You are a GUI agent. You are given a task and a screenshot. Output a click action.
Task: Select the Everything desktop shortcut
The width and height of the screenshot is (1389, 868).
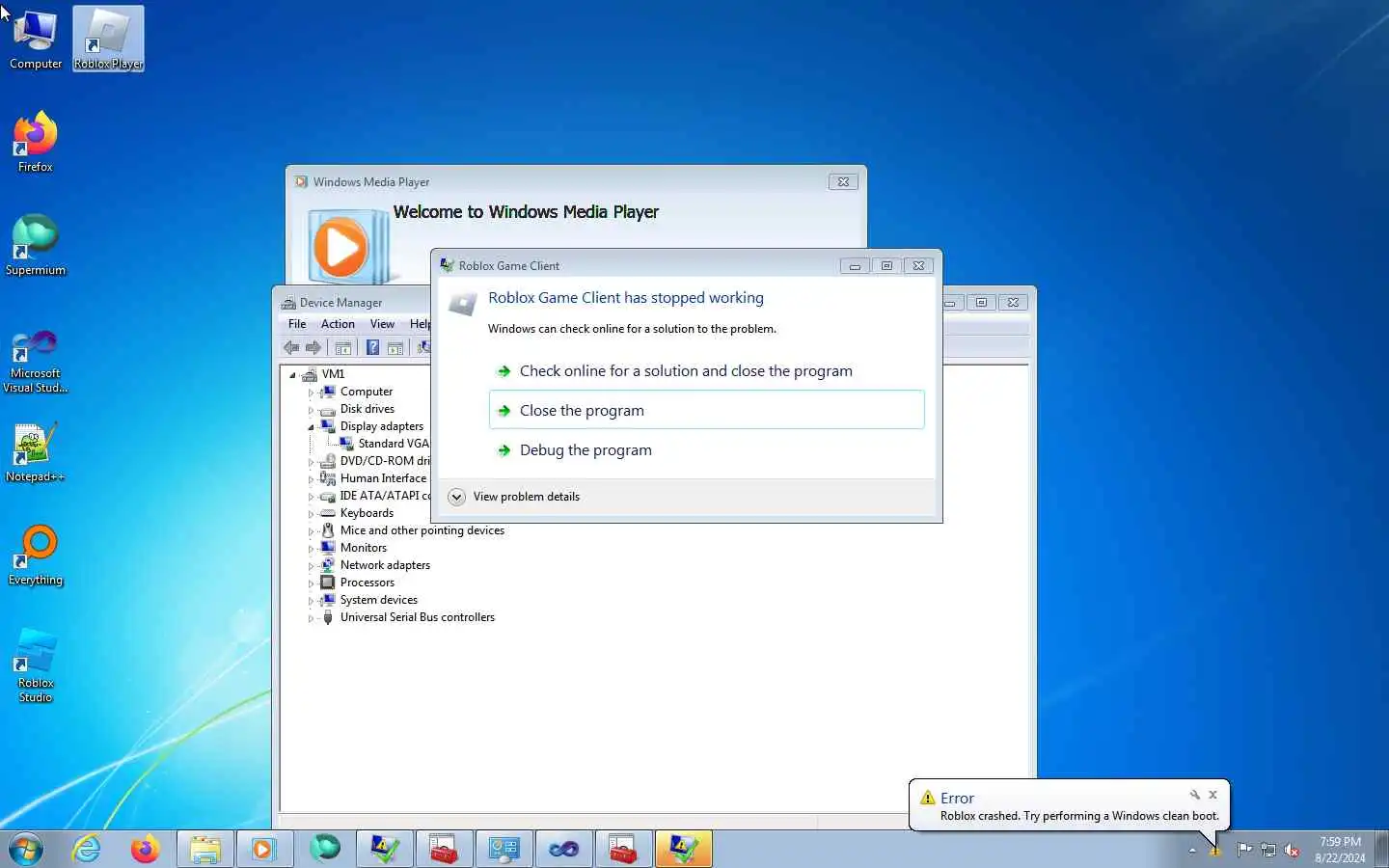point(36,555)
